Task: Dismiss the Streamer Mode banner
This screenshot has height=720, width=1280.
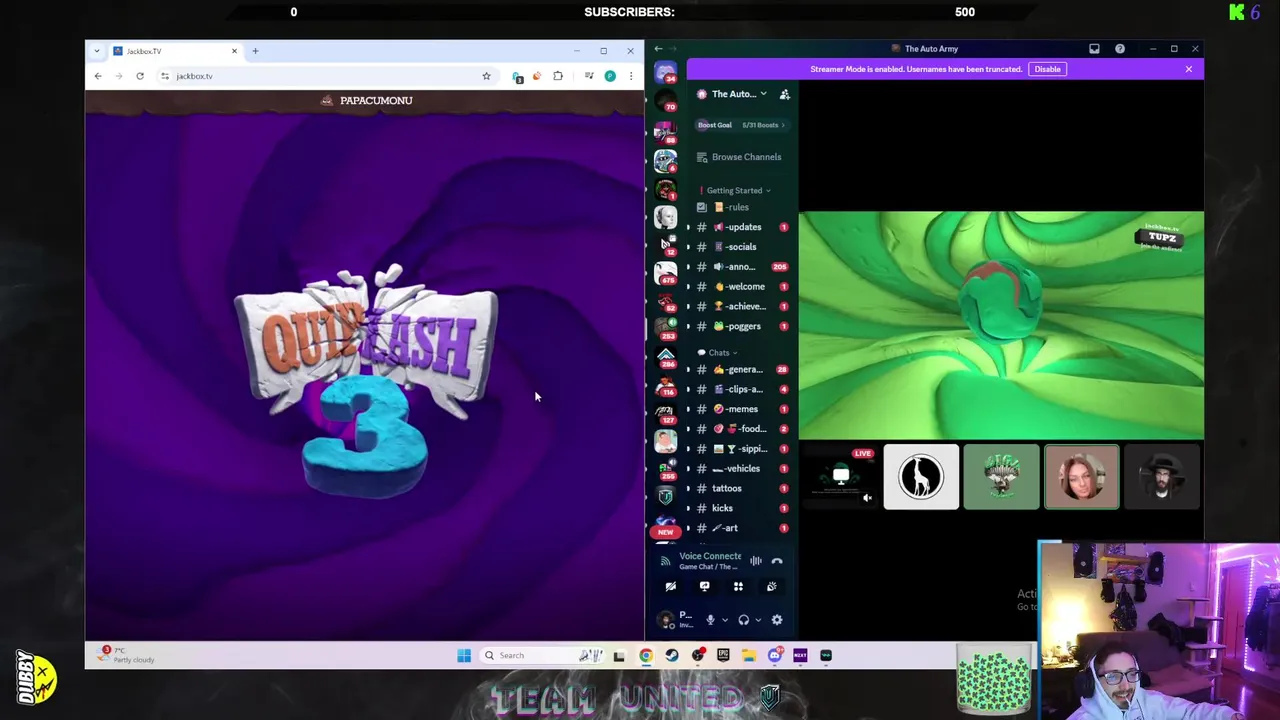Action: pyautogui.click(x=1188, y=69)
